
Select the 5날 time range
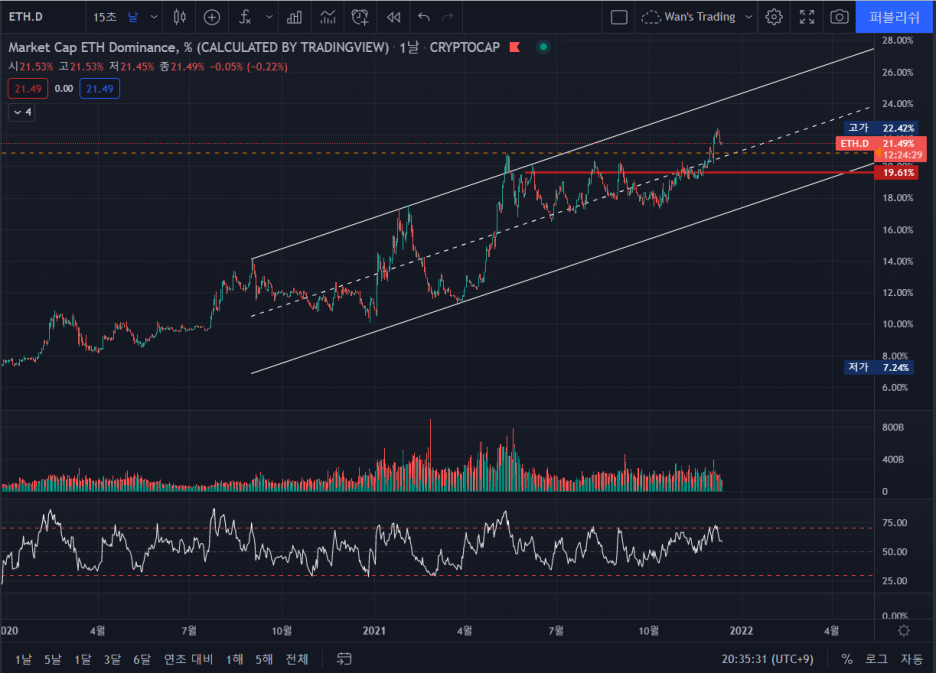(53, 659)
